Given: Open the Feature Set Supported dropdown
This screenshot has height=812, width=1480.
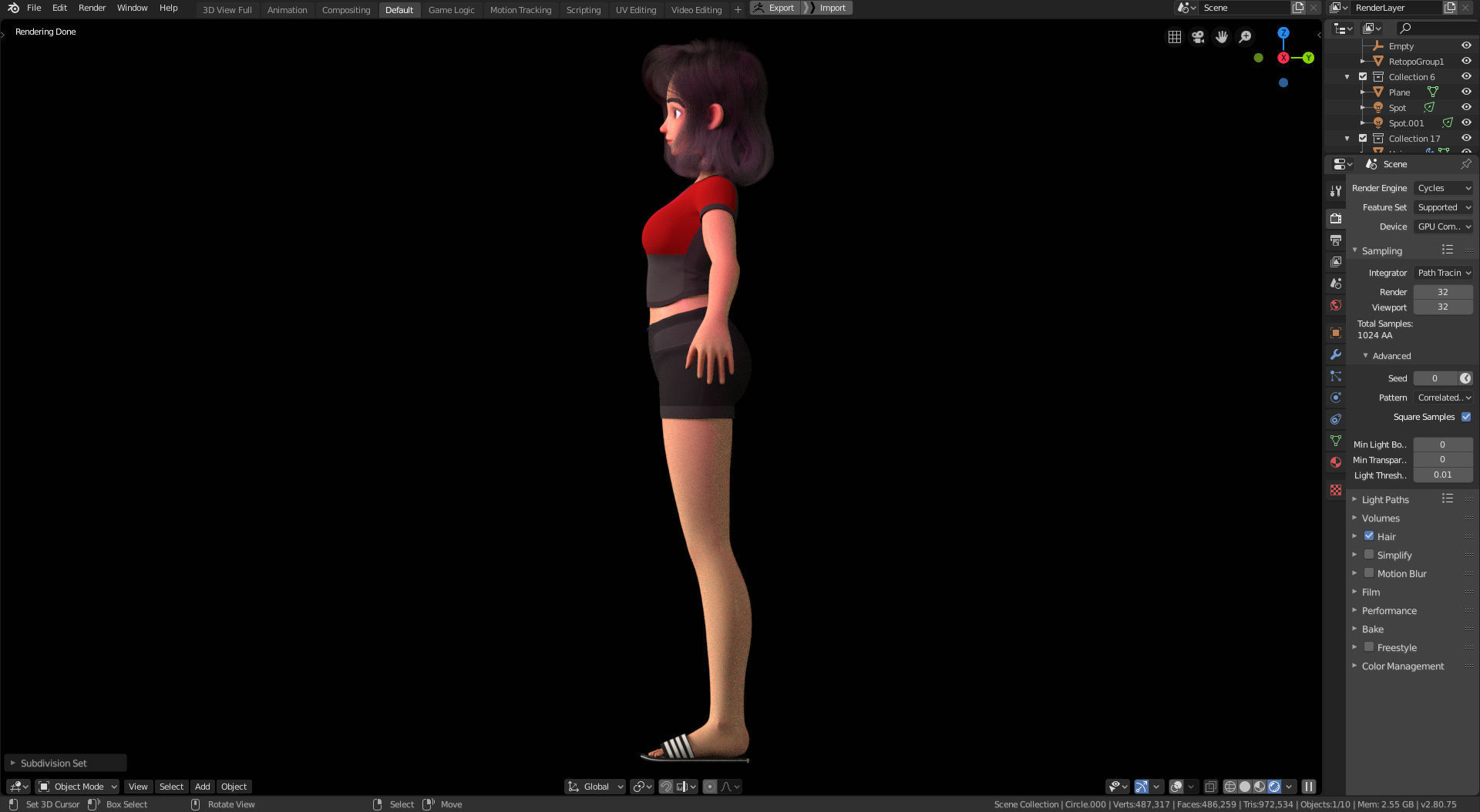Looking at the screenshot, I should 1443,207.
